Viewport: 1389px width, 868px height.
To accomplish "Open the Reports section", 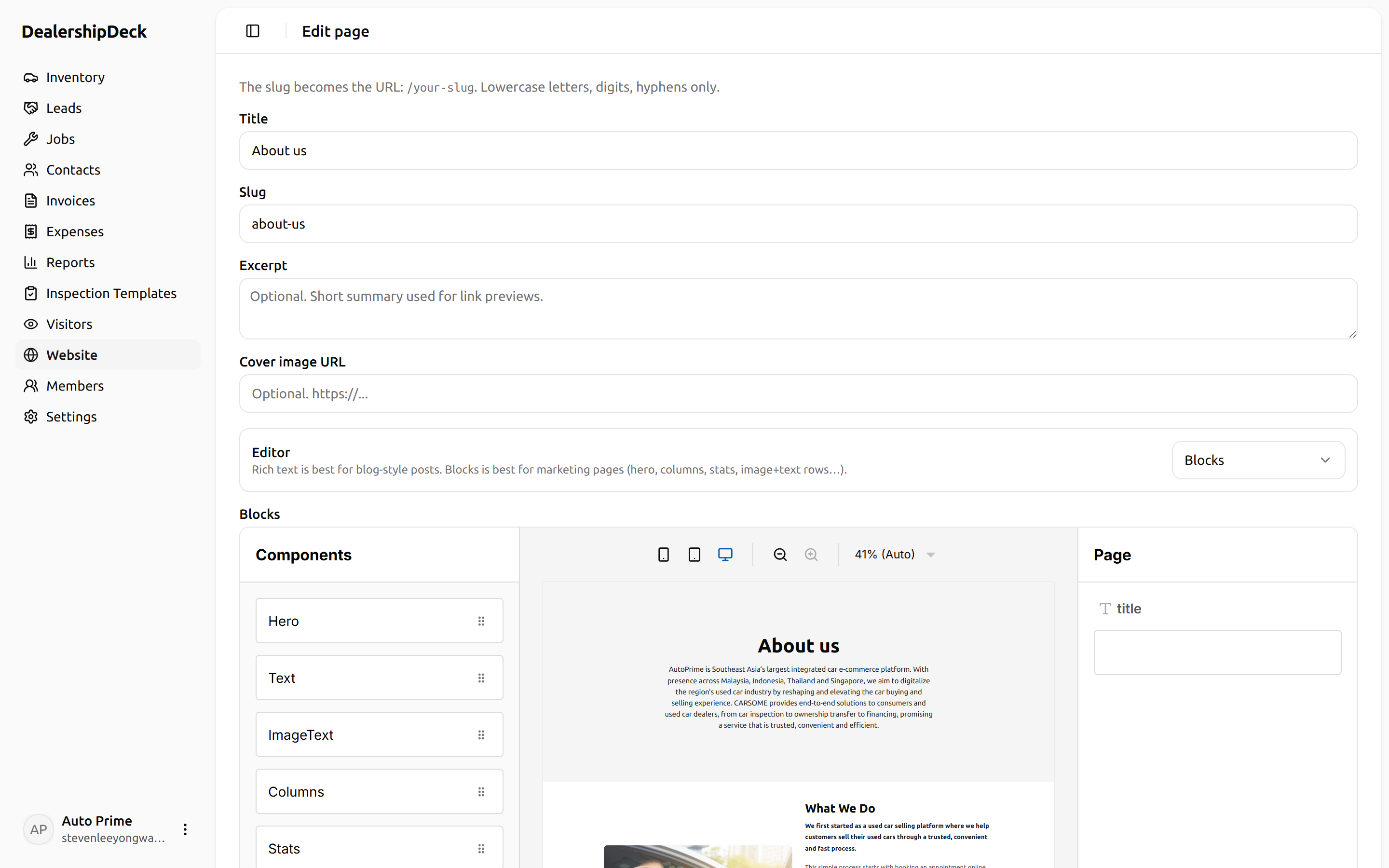I will (108, 262).
